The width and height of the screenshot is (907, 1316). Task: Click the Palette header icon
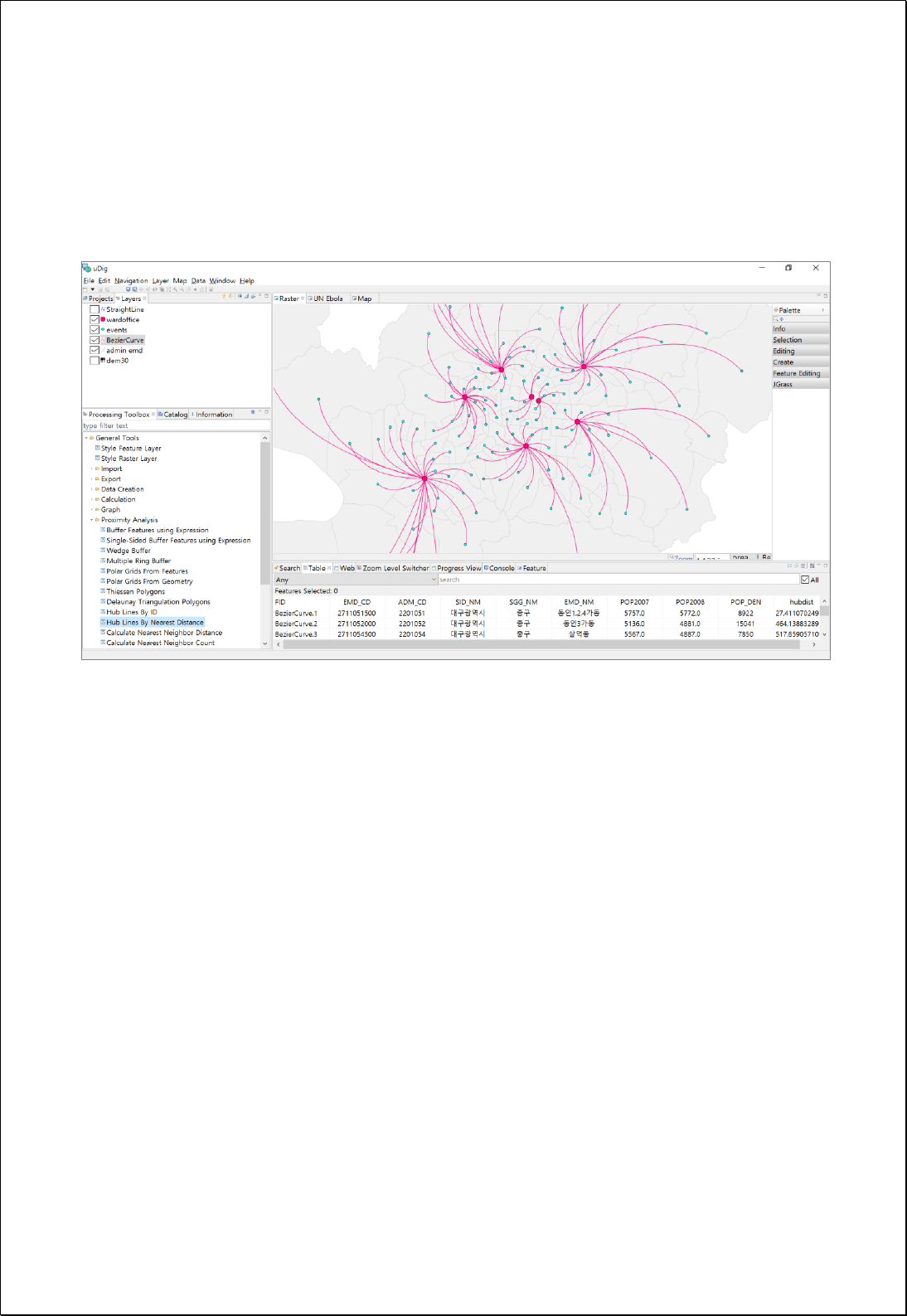[x=776, y=310]
